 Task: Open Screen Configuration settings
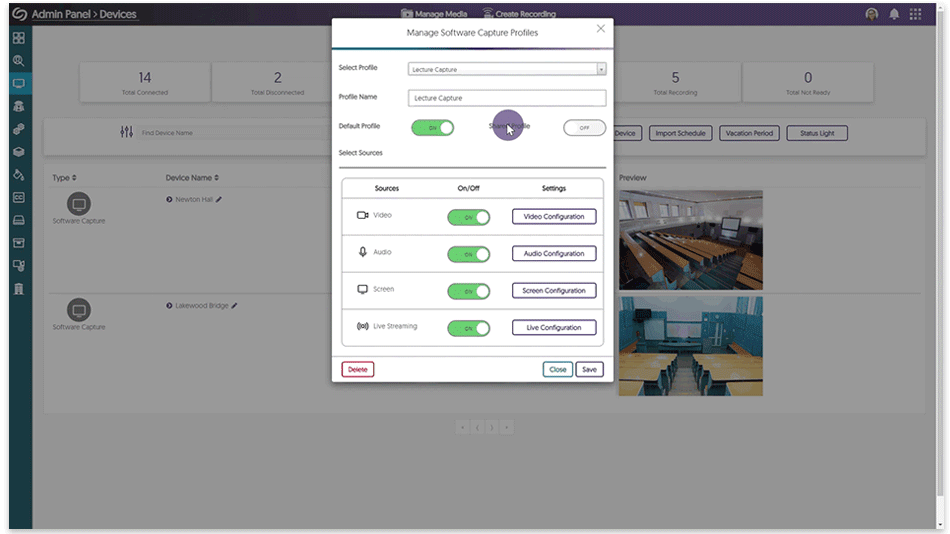point(554,290)
